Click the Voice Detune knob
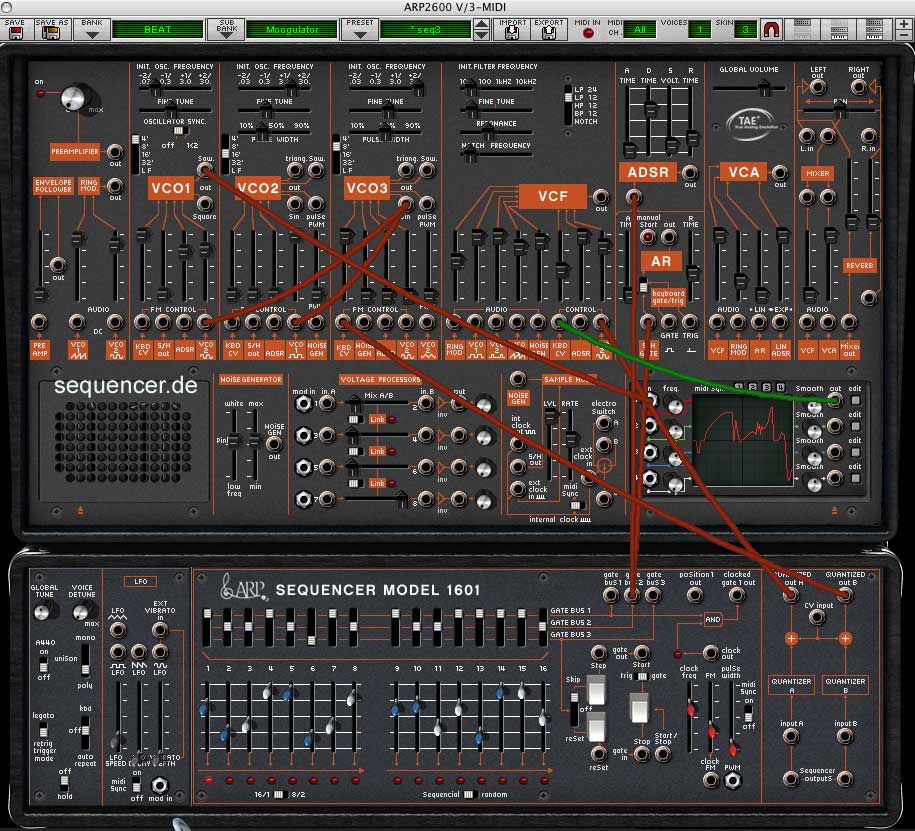Screen dimensions: 915x831 click(81, 612)
